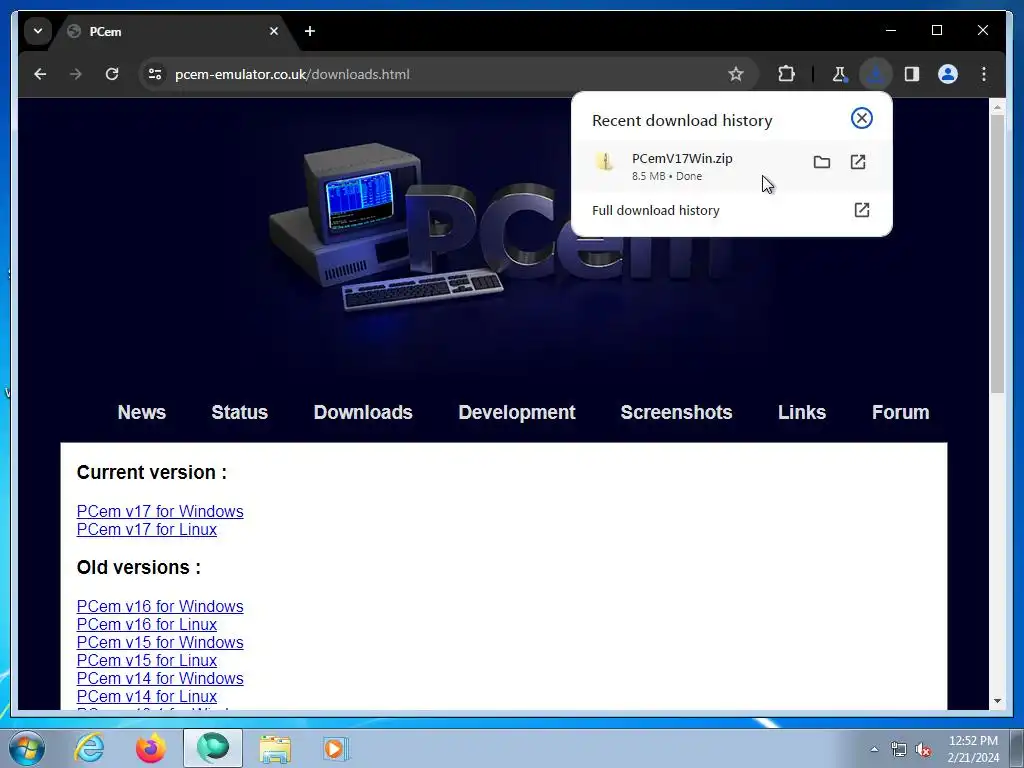1024x768 pixels.
Task: Open the tab search dropdown
Action: pos(38,31)
